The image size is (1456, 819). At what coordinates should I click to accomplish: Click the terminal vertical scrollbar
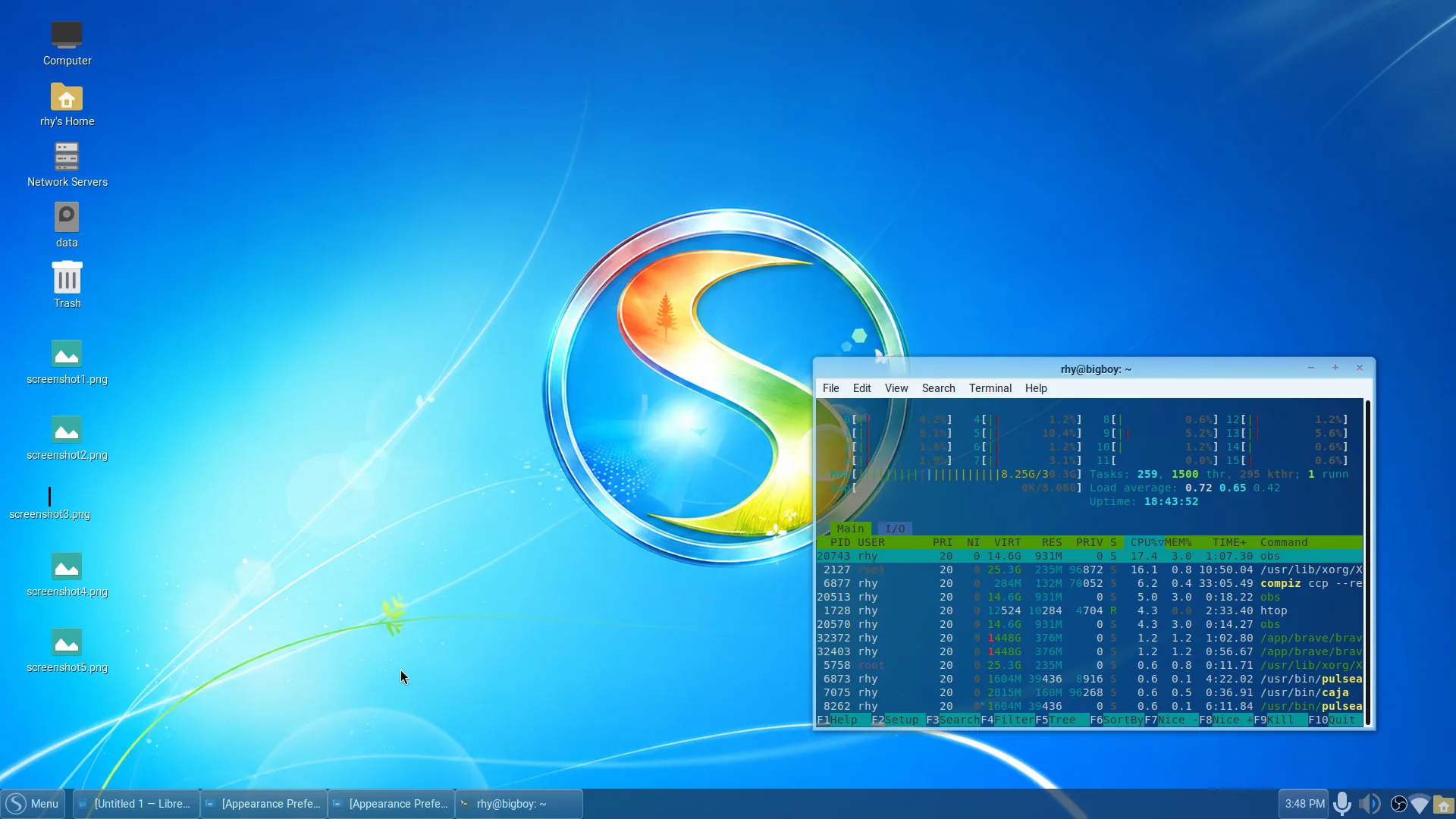(x=1367, y=562)
